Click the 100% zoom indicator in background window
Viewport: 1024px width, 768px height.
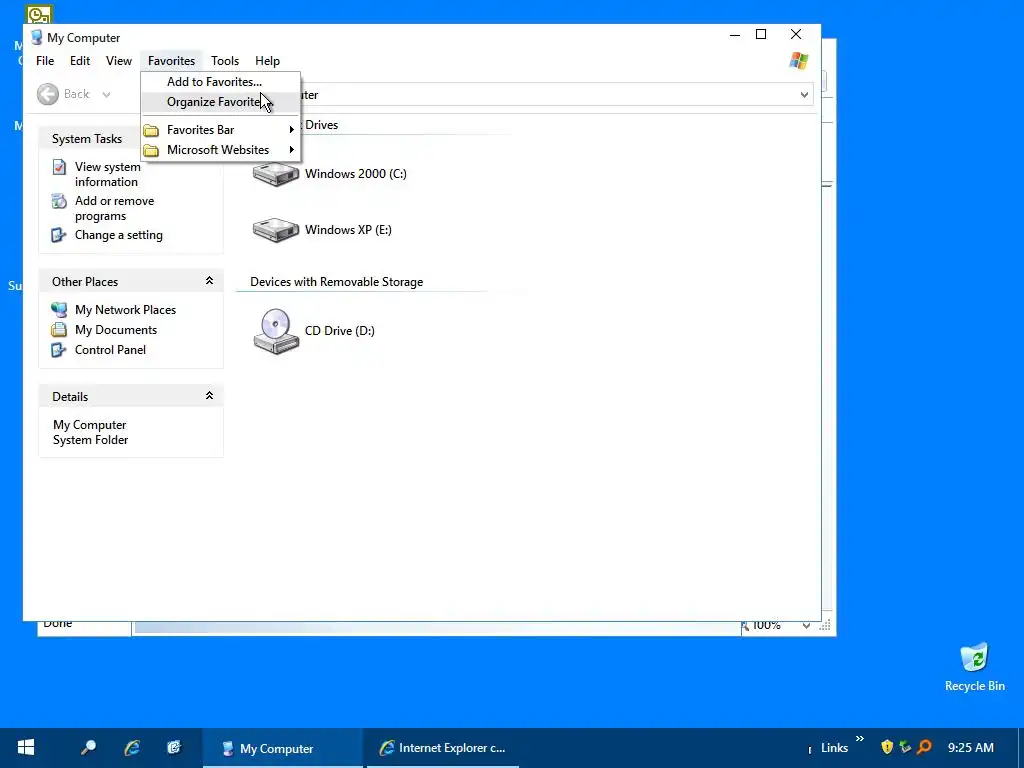[x=767, y=626]
